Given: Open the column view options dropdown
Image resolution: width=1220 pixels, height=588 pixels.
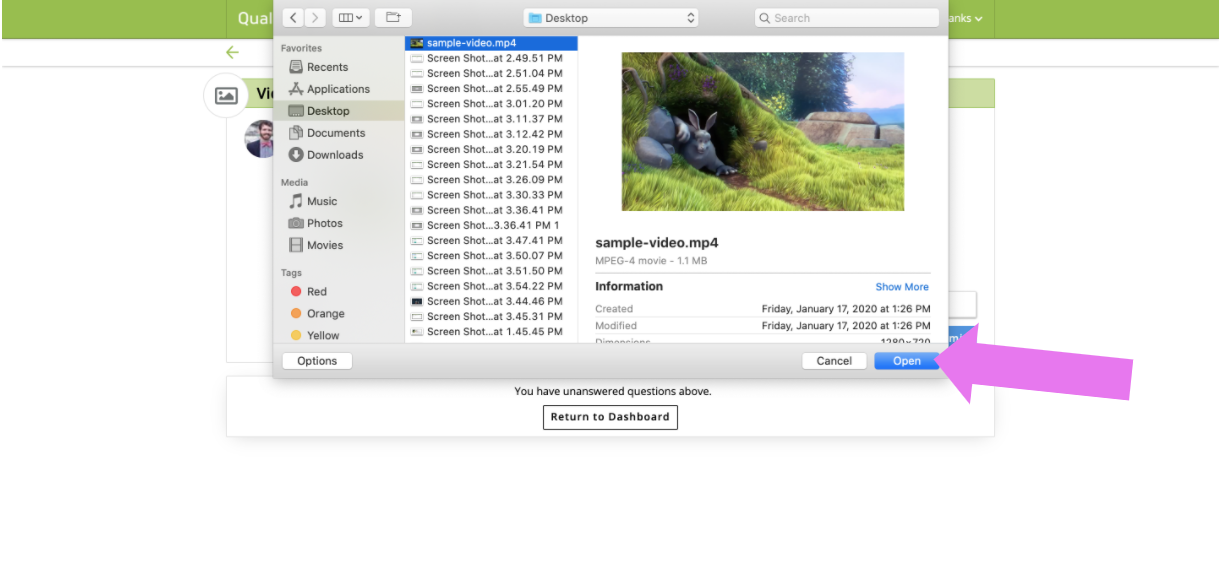Looking at the screenshot, I should tap(351, 18).
